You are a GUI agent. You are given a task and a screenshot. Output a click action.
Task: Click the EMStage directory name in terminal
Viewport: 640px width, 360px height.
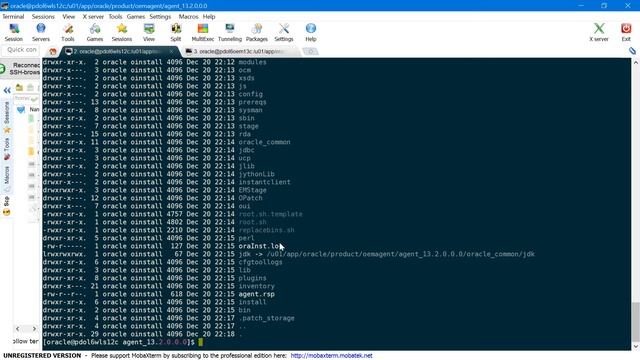pyautogui.click(x=253, y=190)
